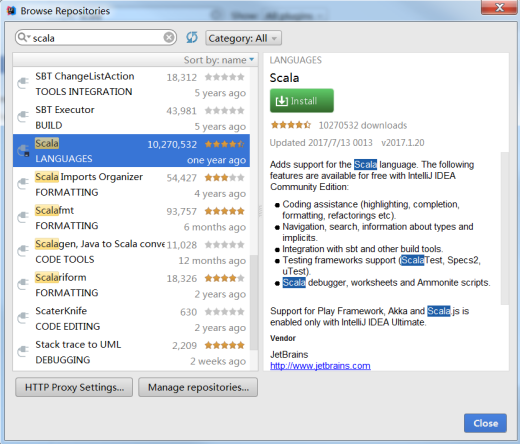
Task: Select the SBT Executor plugin row
Action: click(x=131, y=117)
